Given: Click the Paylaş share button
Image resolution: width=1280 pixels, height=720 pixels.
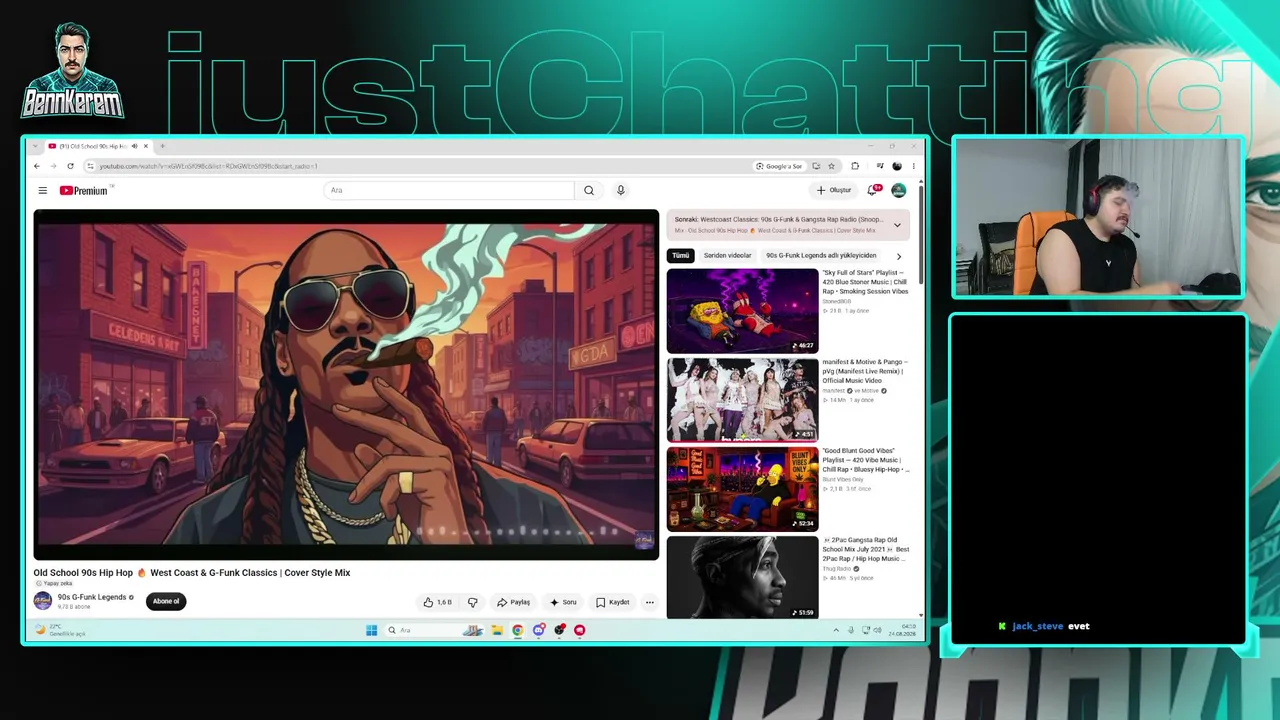Looking at the screenshot, I should click(513, 602).
